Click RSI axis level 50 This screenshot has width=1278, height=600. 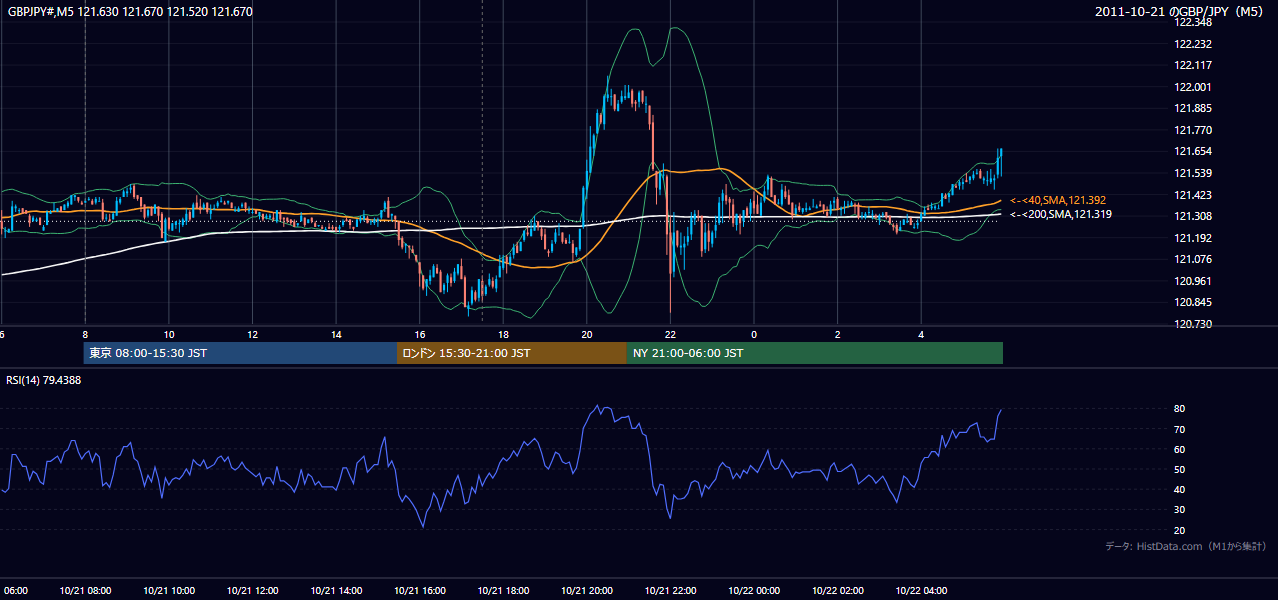pos(1180,469)
